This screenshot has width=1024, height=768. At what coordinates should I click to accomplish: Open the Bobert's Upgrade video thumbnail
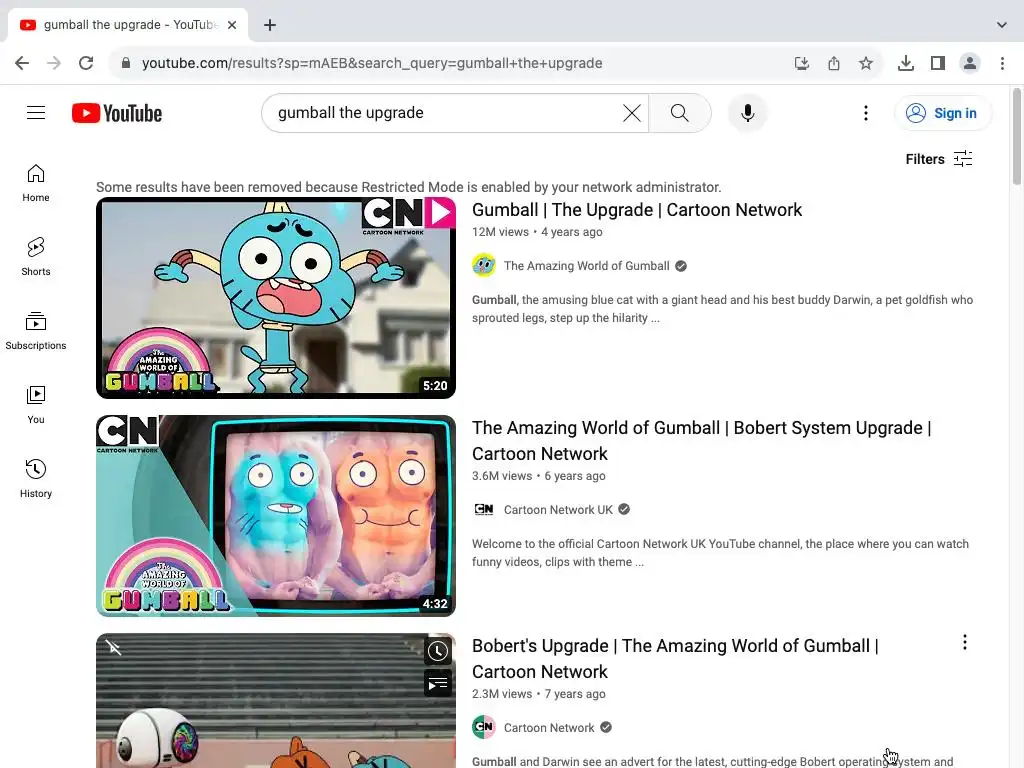276,701
